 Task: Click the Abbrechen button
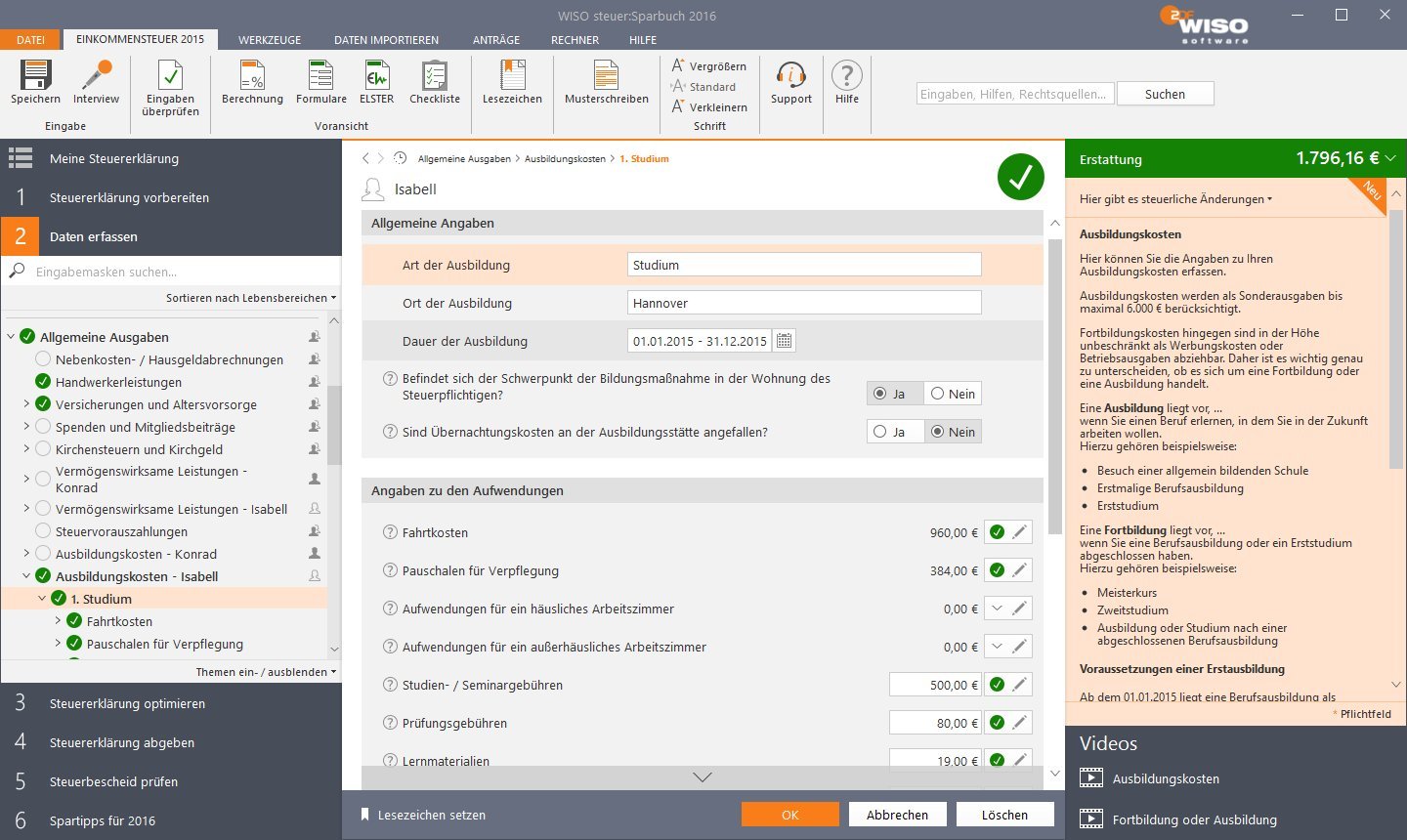click(x=897, y=815)
